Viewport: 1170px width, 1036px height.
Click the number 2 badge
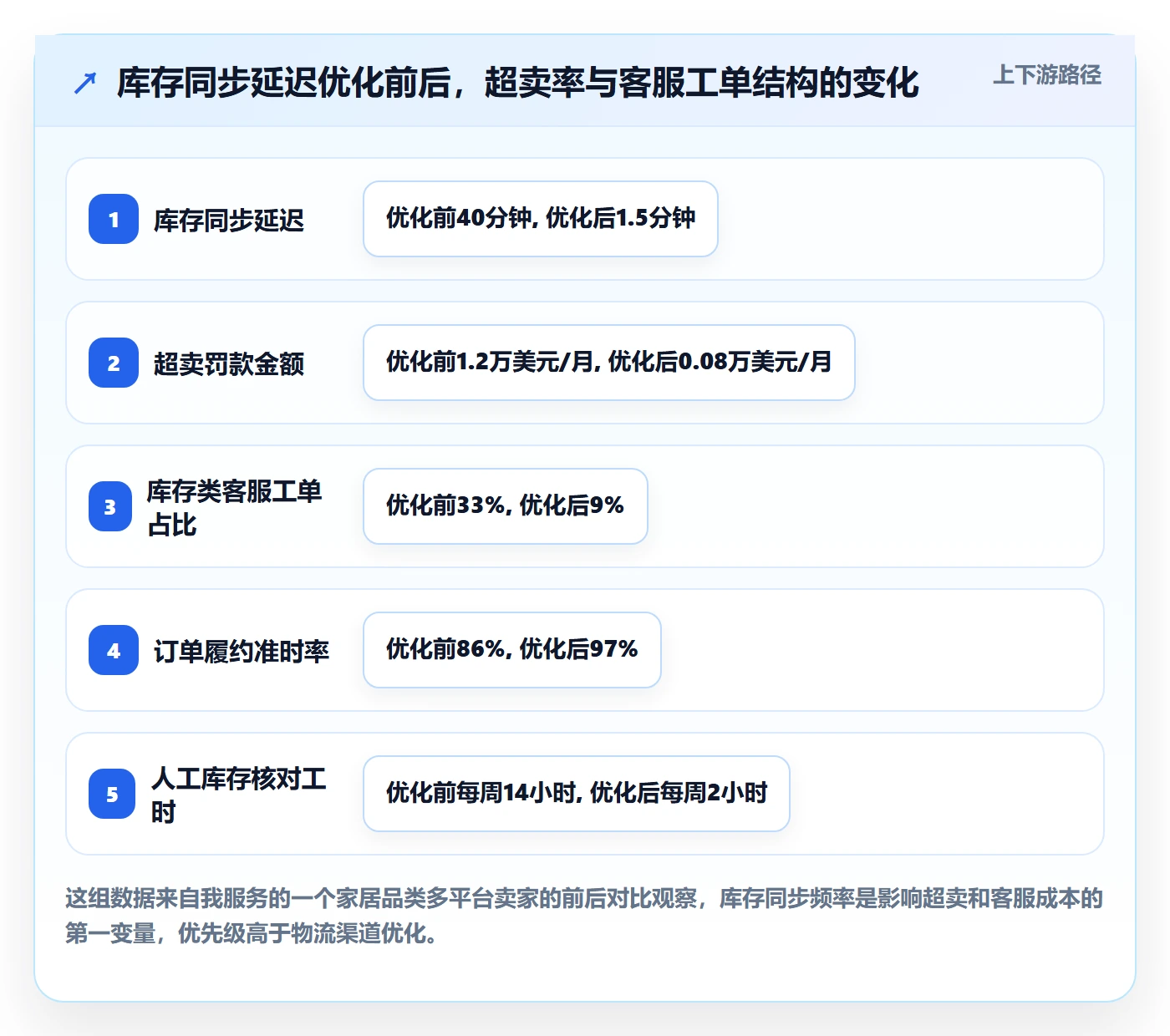(x=114, y=363)
